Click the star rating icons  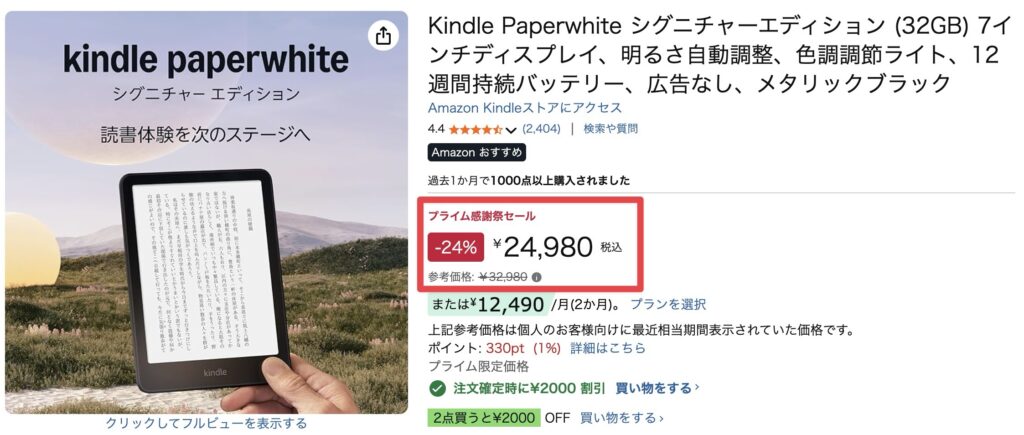475,129
